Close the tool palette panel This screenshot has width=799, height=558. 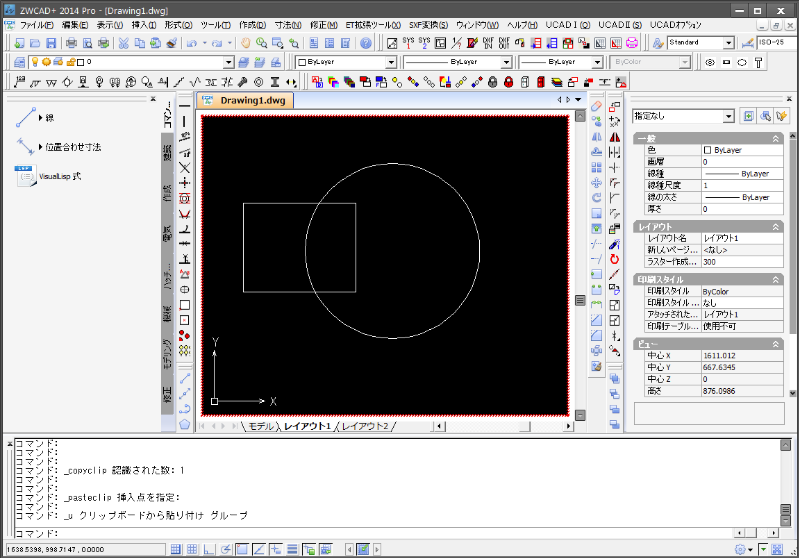click(153, 99)
